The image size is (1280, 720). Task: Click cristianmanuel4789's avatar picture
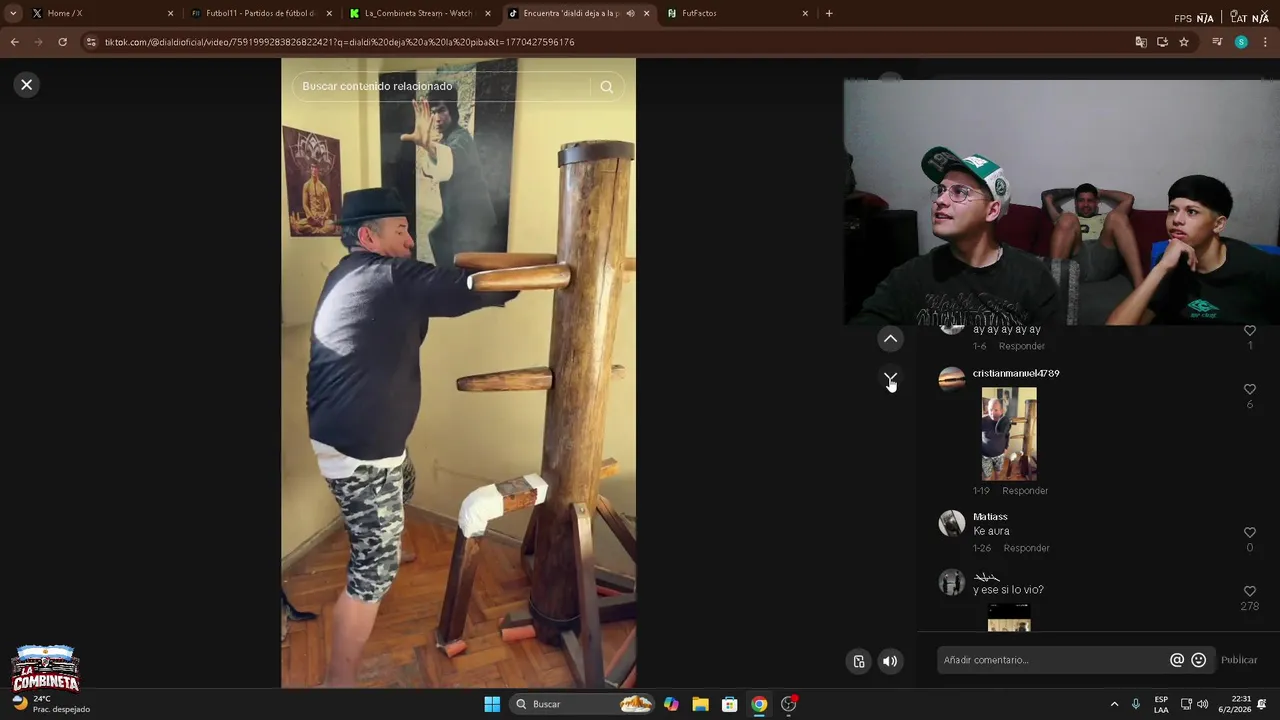pyautogui.click(x=952, y=379)
